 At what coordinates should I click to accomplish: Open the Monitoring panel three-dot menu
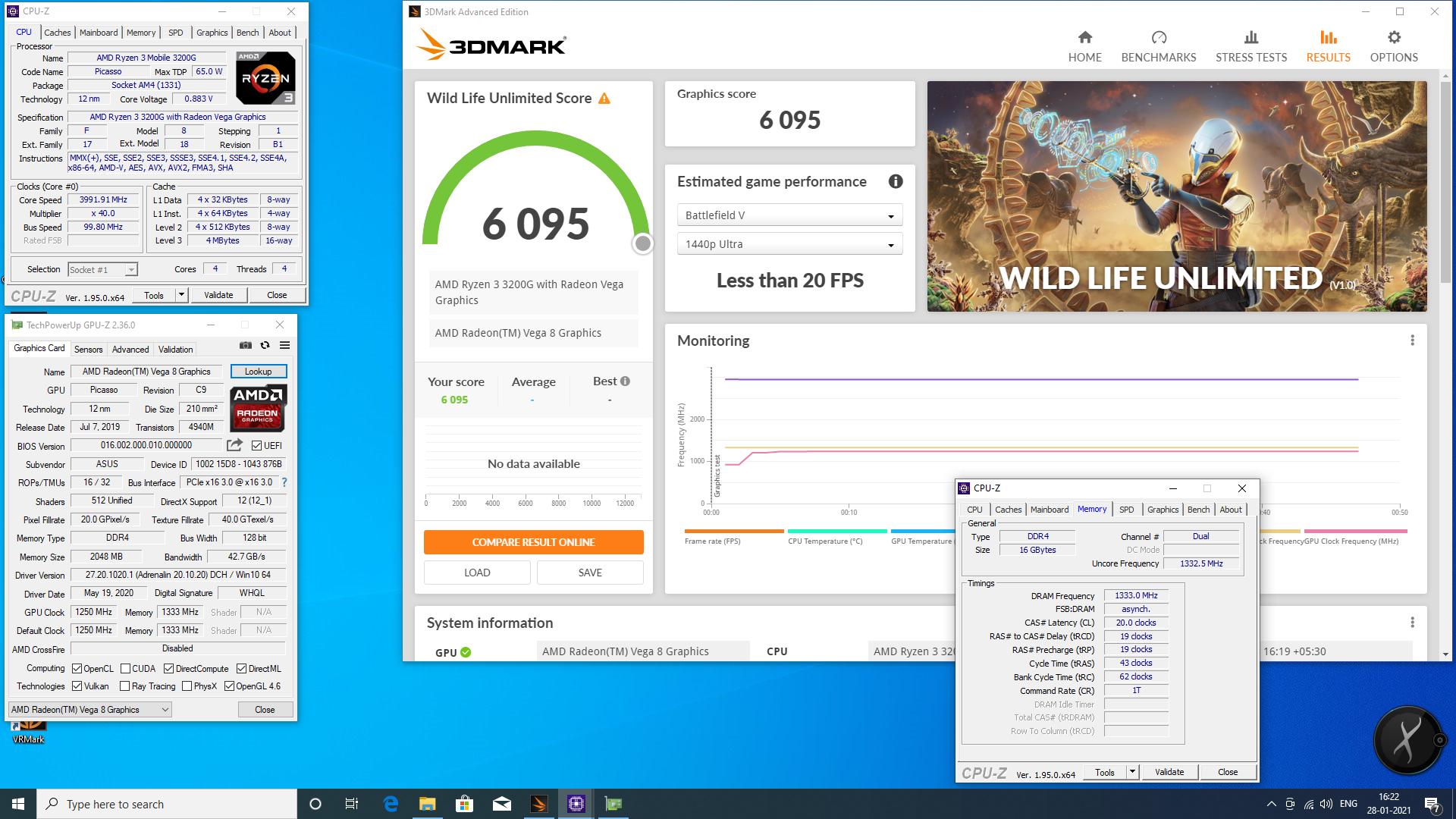(1412, 340)
